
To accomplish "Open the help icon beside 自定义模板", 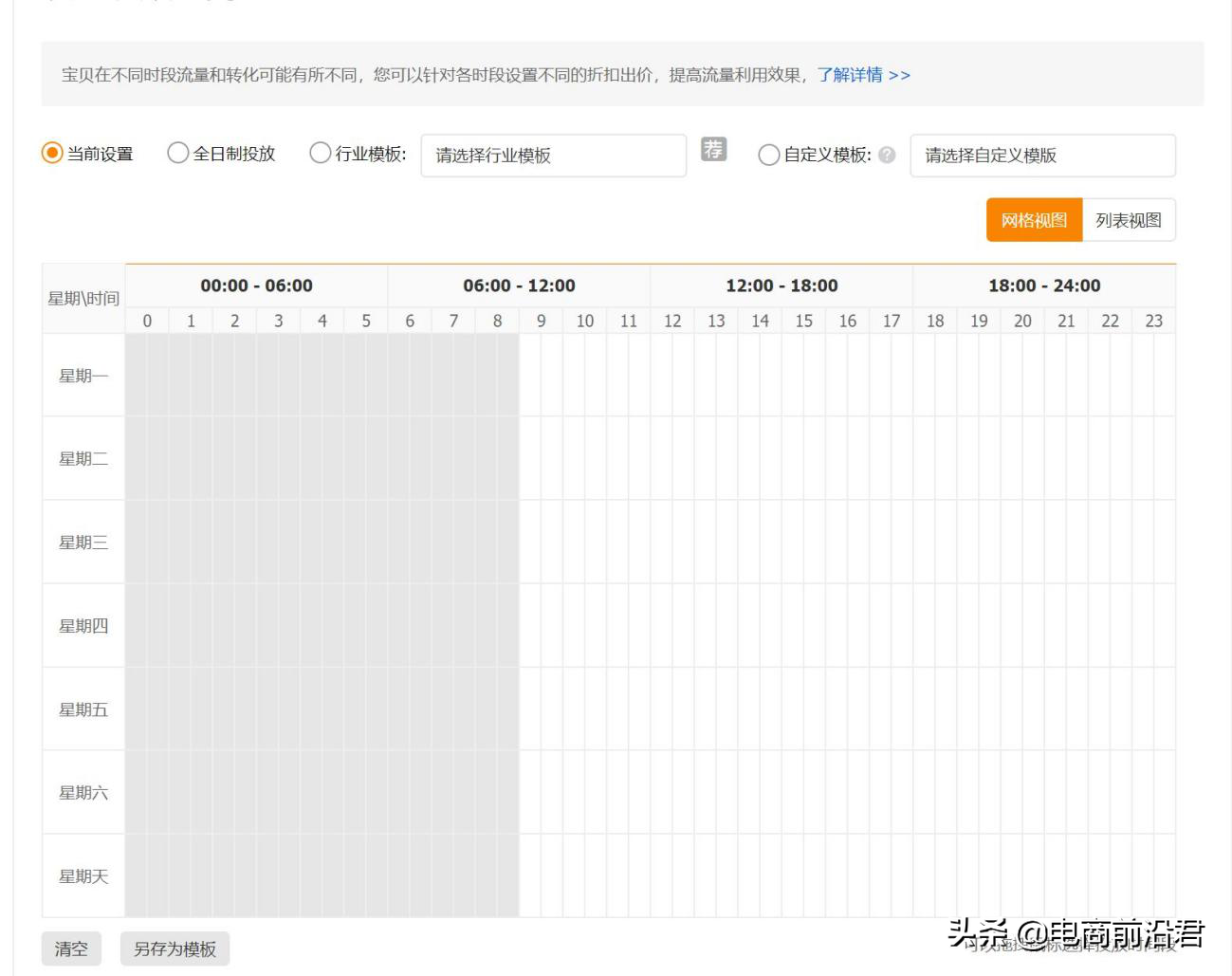I will tap(888, 155).
